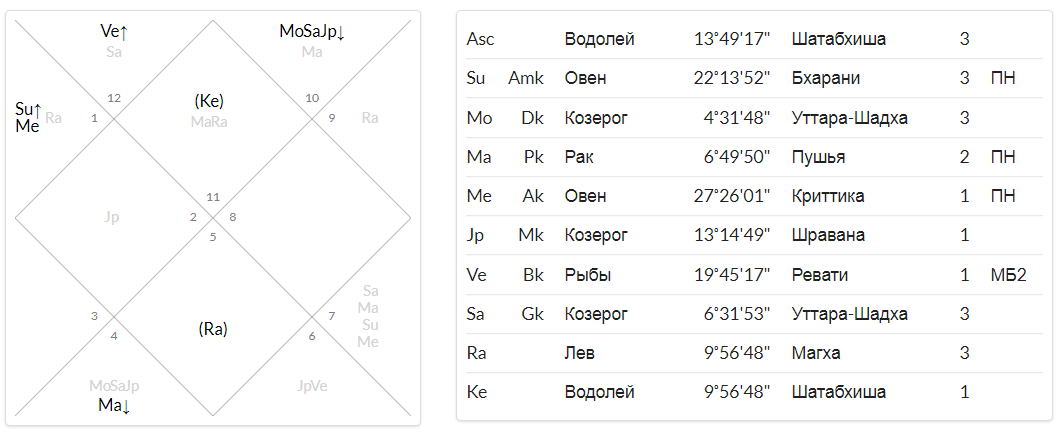
Task: Select the Ревати nakshatra cell
Action: pos(820,276)
